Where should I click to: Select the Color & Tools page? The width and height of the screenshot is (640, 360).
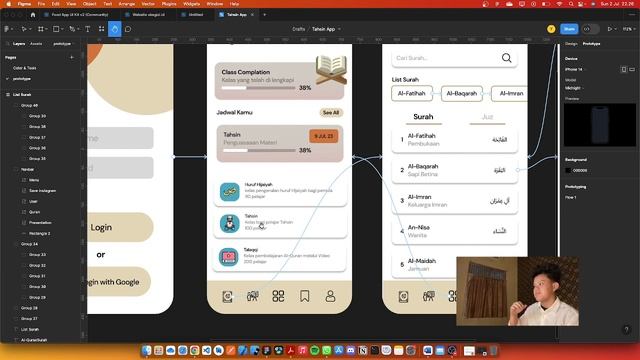pos(24,68)
